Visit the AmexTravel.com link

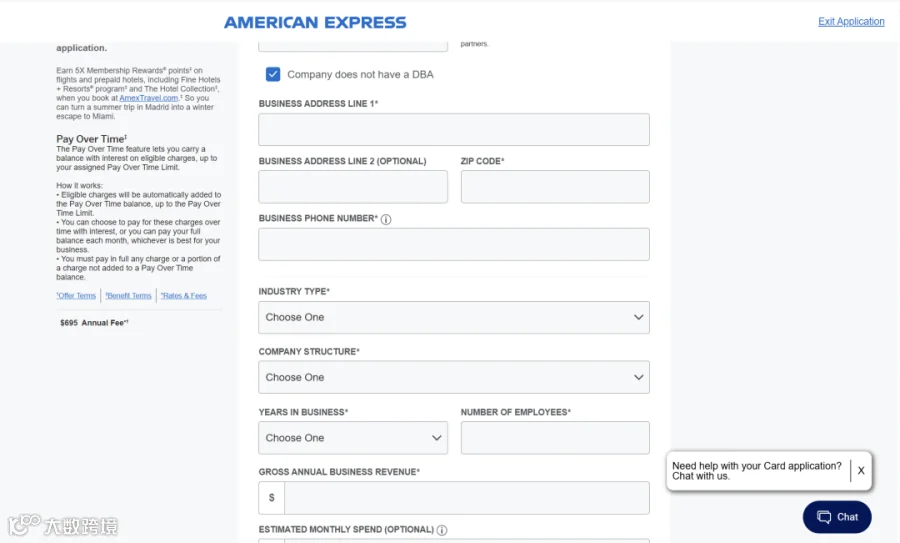[x=149, y=98]
